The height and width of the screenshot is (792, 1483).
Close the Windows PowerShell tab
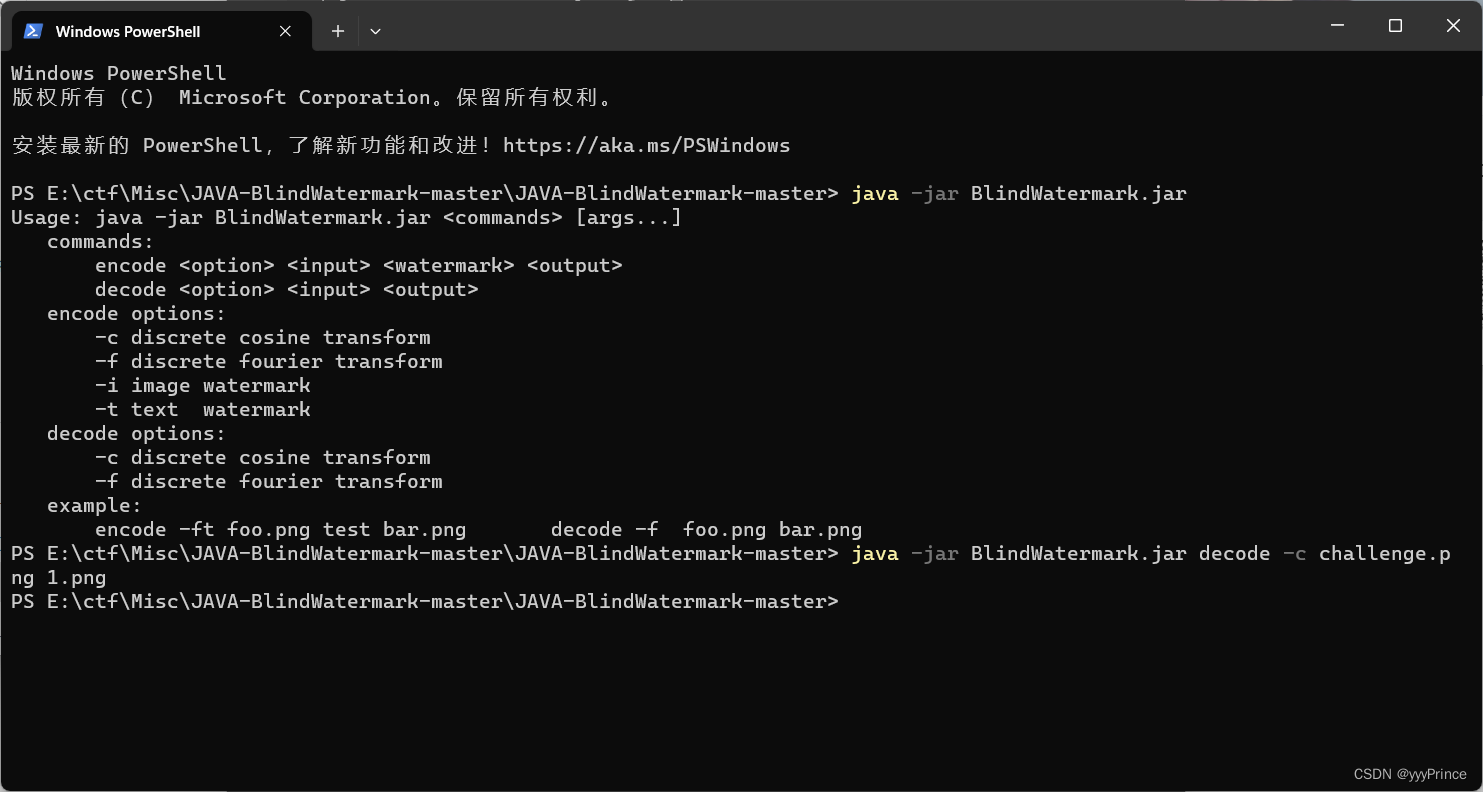pyautogui.click(x=283, y=31)
